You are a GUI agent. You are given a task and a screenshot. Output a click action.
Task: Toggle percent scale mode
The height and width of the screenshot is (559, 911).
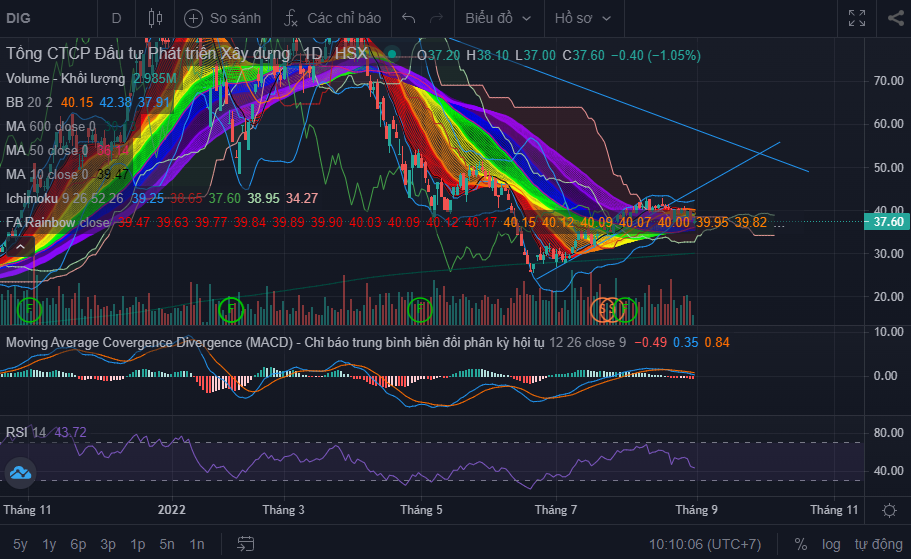tap(800, 544)
